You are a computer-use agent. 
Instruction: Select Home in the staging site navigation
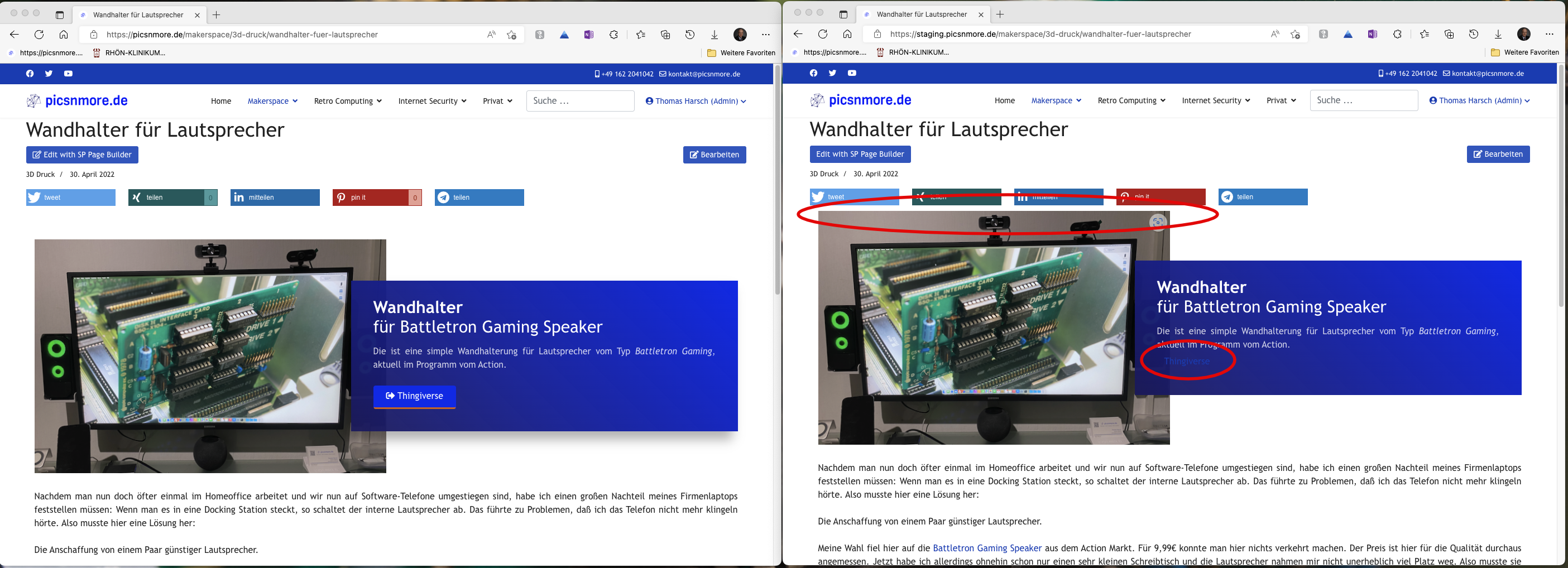point(1004,100)
